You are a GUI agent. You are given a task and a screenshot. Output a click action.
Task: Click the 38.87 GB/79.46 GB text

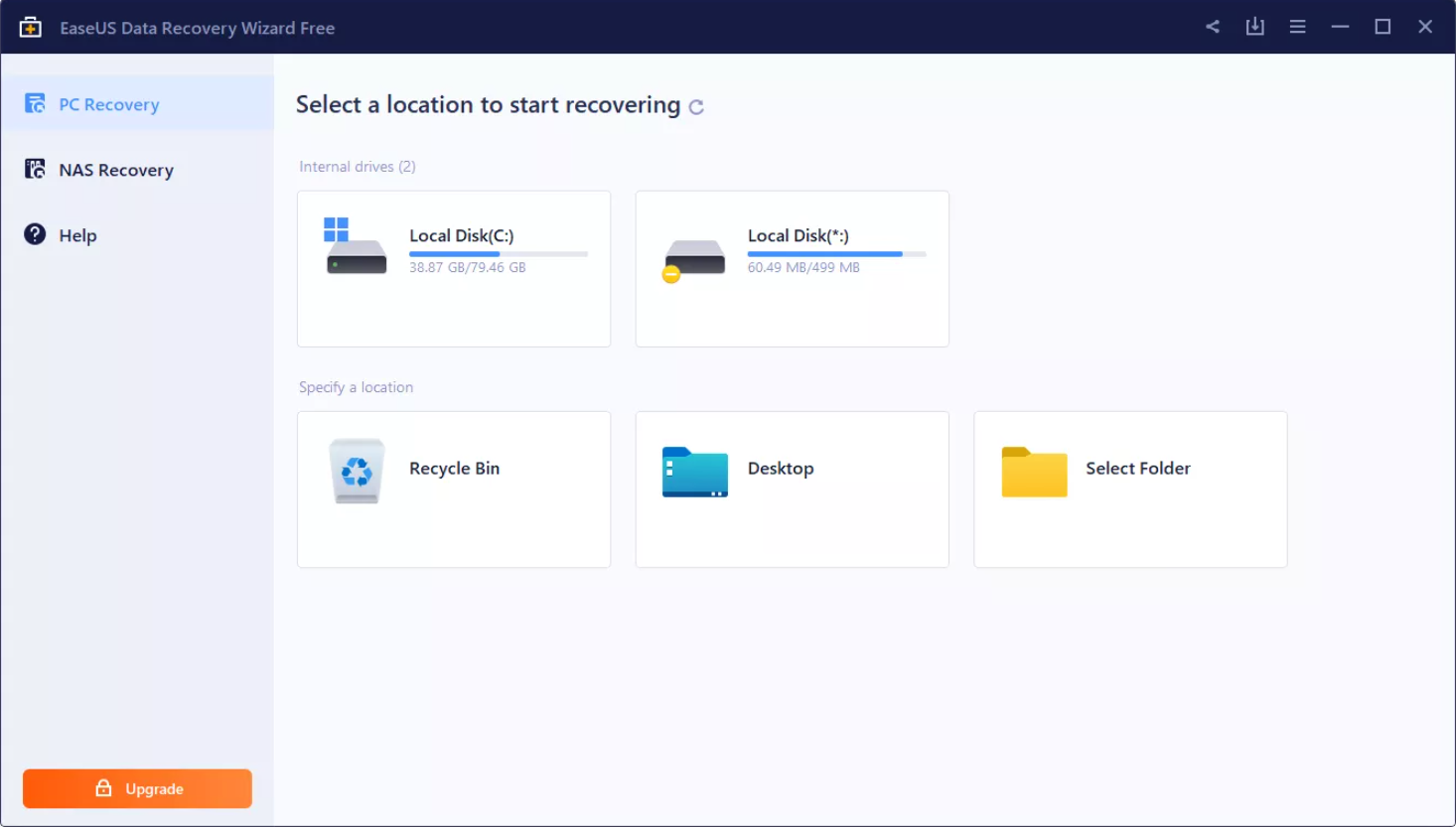click(x=468, y=268)
